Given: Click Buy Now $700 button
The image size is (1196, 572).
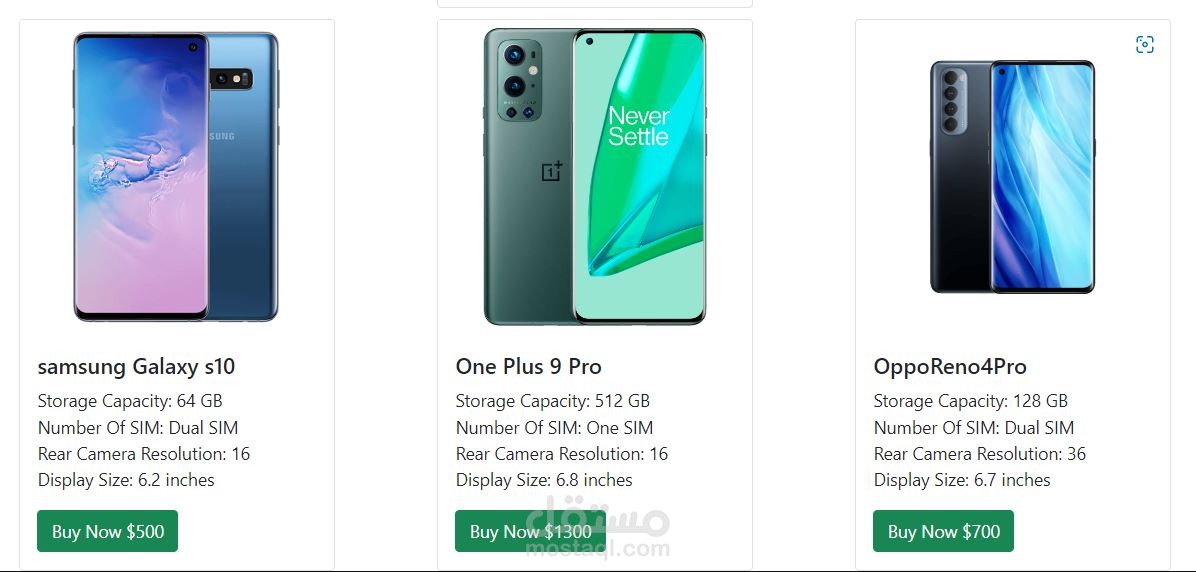Looking at the screenshot, I should (943, 531).
